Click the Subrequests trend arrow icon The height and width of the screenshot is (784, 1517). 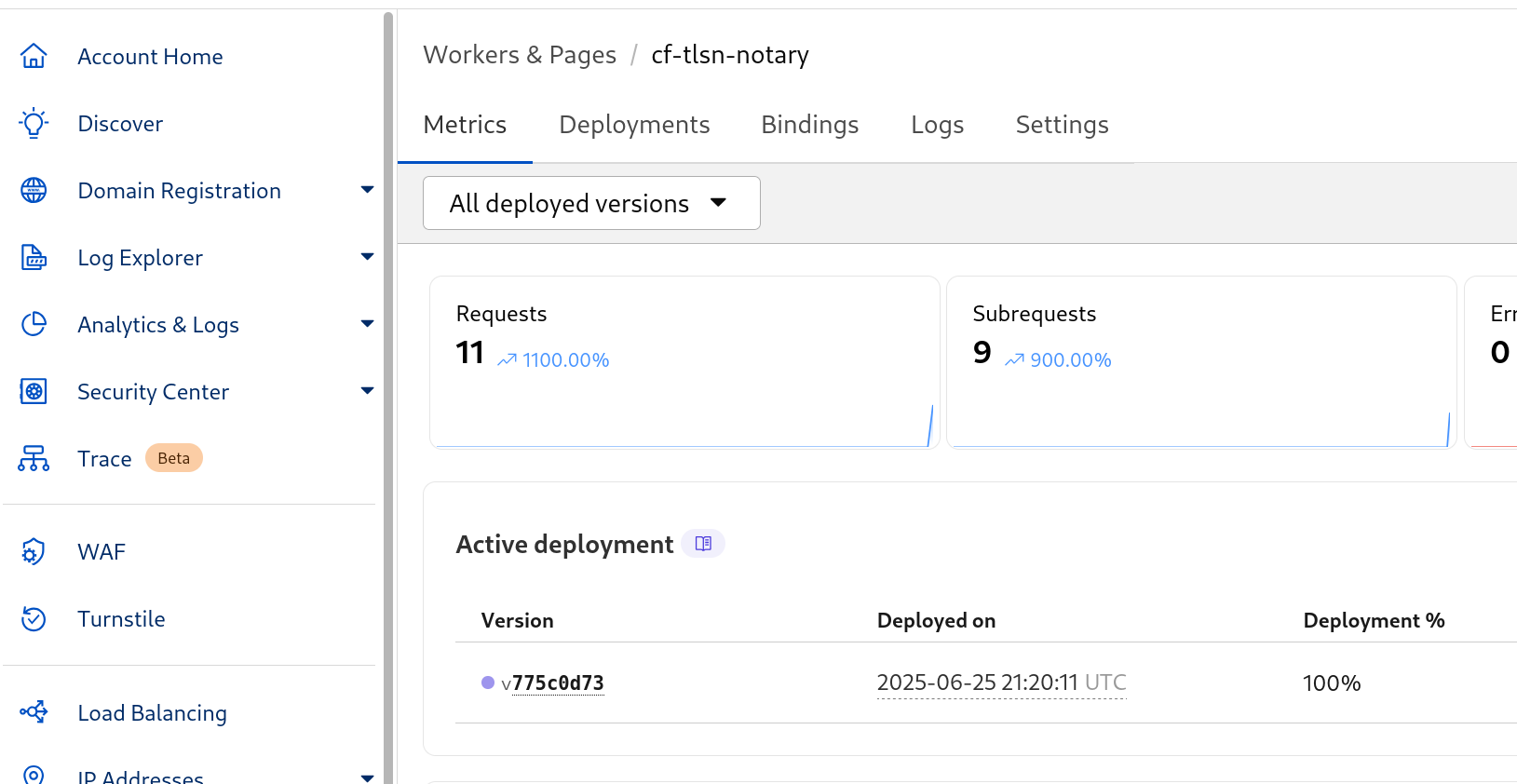pos(1014,360)
